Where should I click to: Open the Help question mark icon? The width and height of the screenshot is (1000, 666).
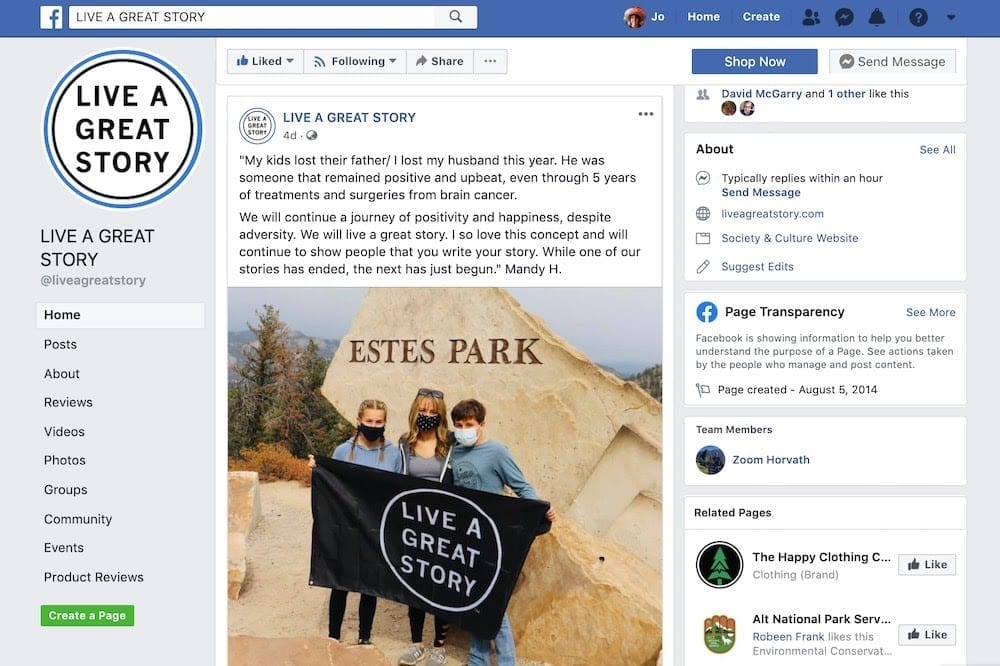coord(918,17)
